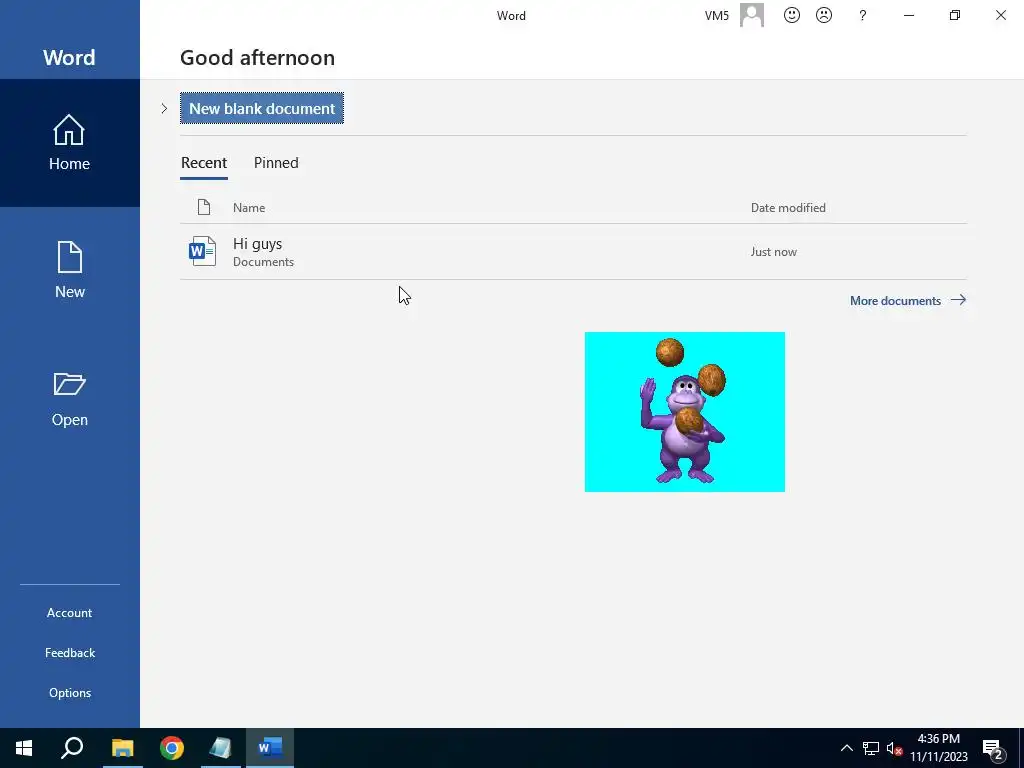Click the network icon in system tray
Image resolution: width=1024 pixels, height=768 pixels.
point(871,748)
